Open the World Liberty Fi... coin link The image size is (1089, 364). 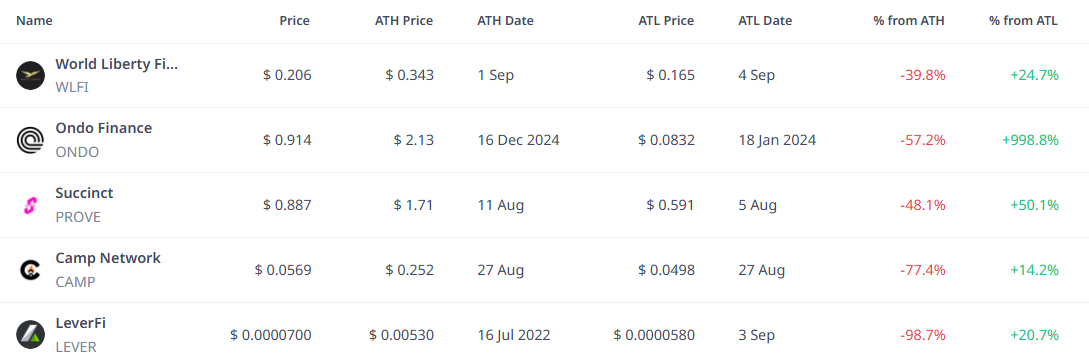click(x=117, y=65)
